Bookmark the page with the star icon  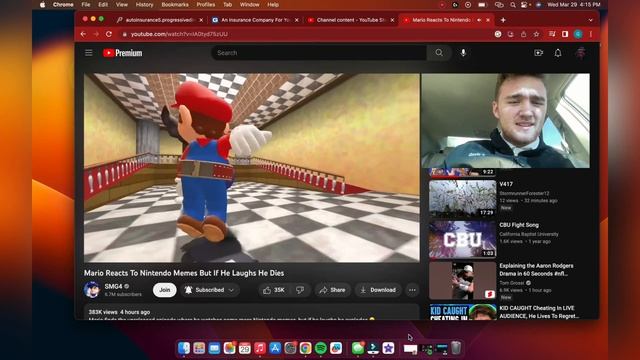536,34
